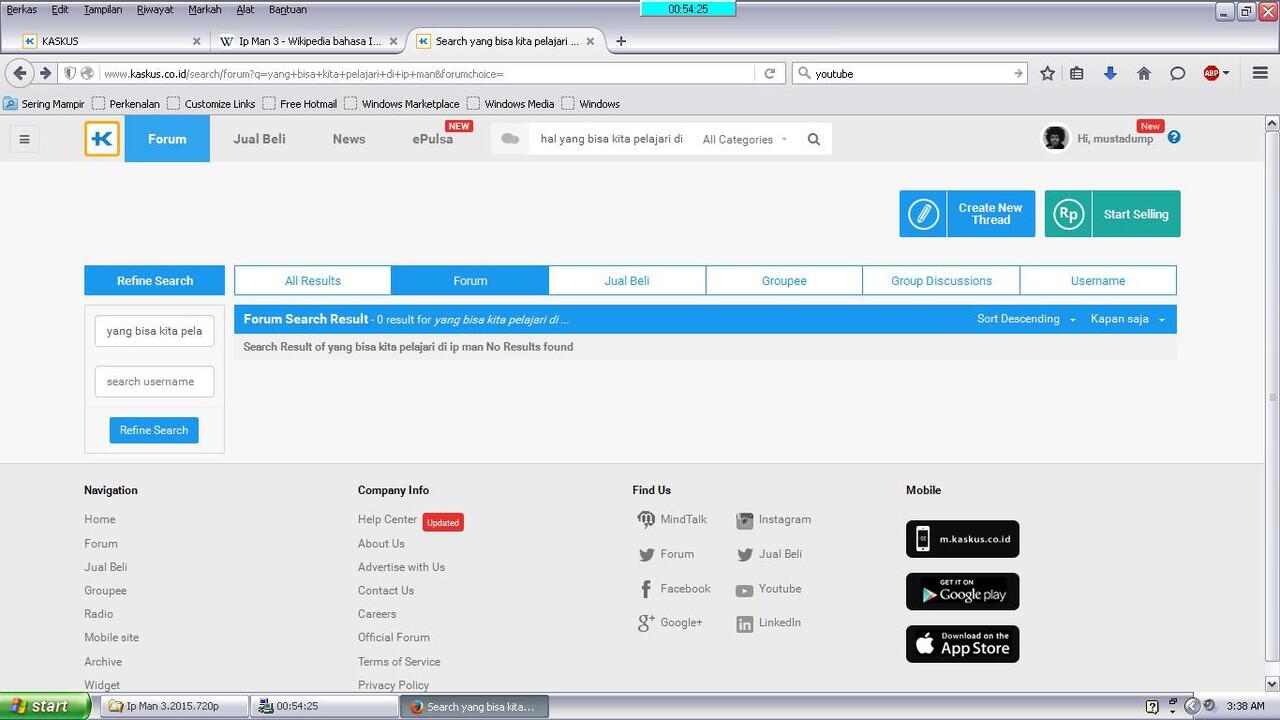Screen dimensions: 1280x720
Task: Click the blue help question mark icon
Action: (1174, 137)
